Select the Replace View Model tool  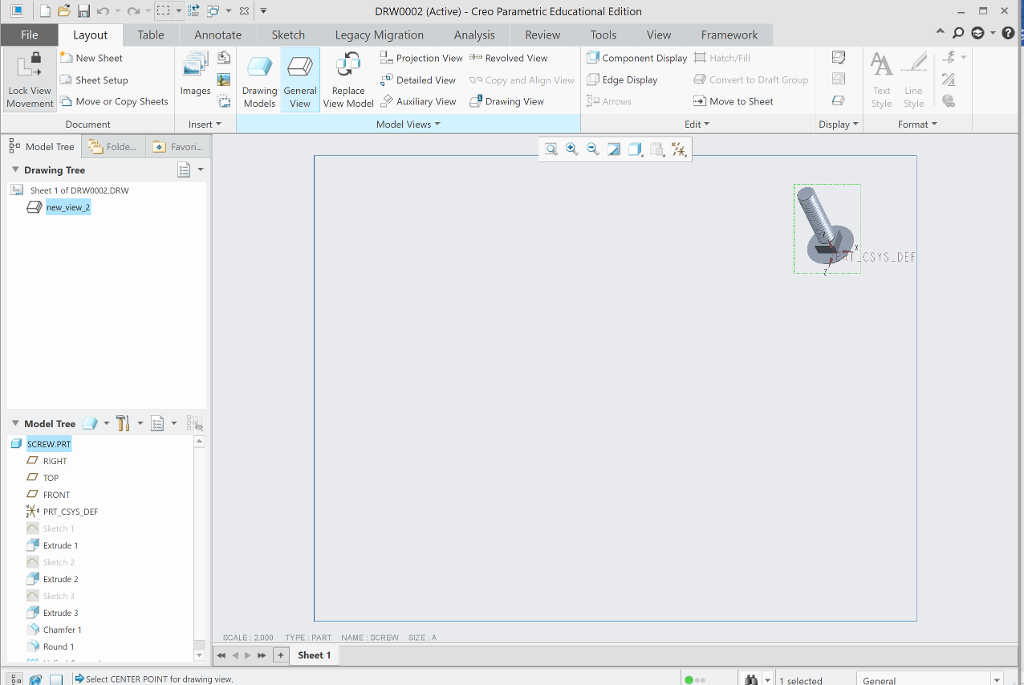point(348,80)
